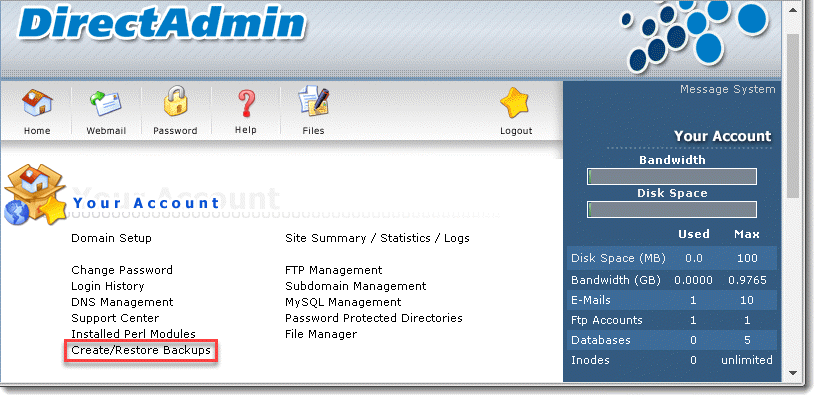Click the 10 E-Mails max value
815x396 pixels.
coord(747,300)
